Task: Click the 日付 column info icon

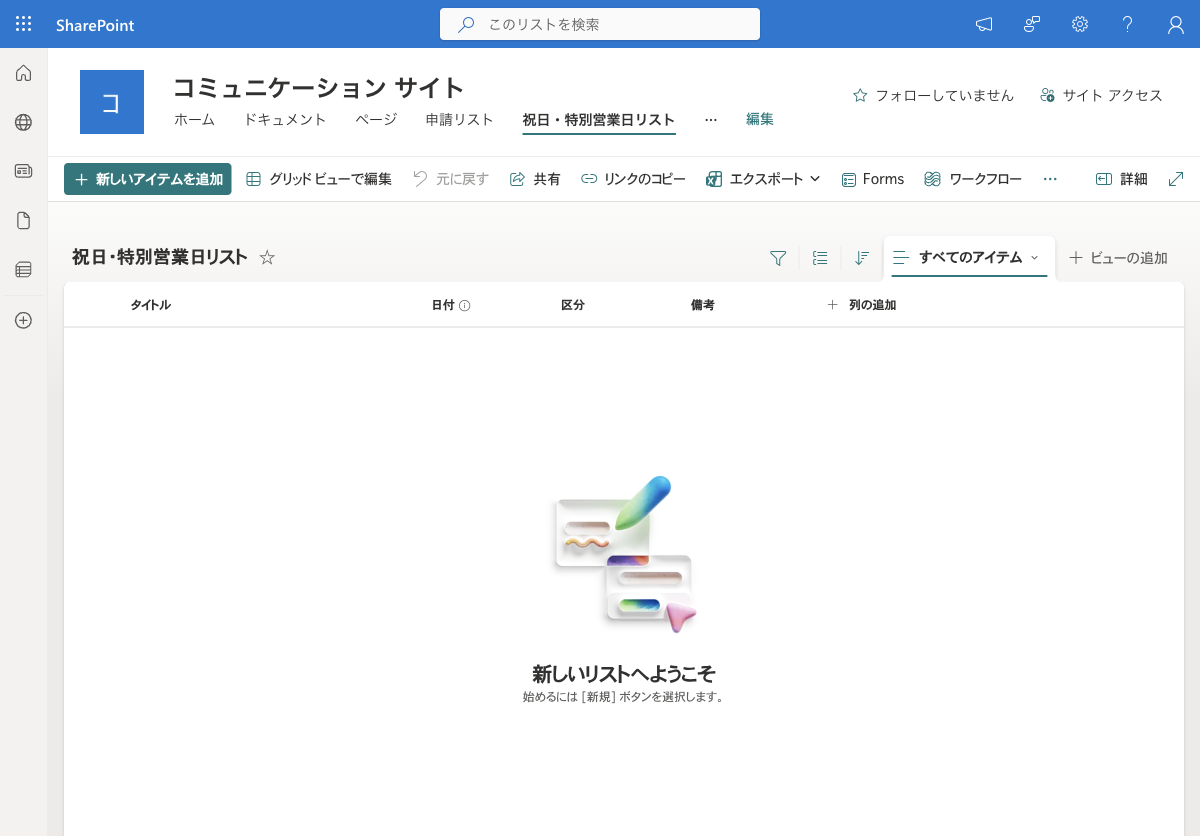Action: point(465,306)
